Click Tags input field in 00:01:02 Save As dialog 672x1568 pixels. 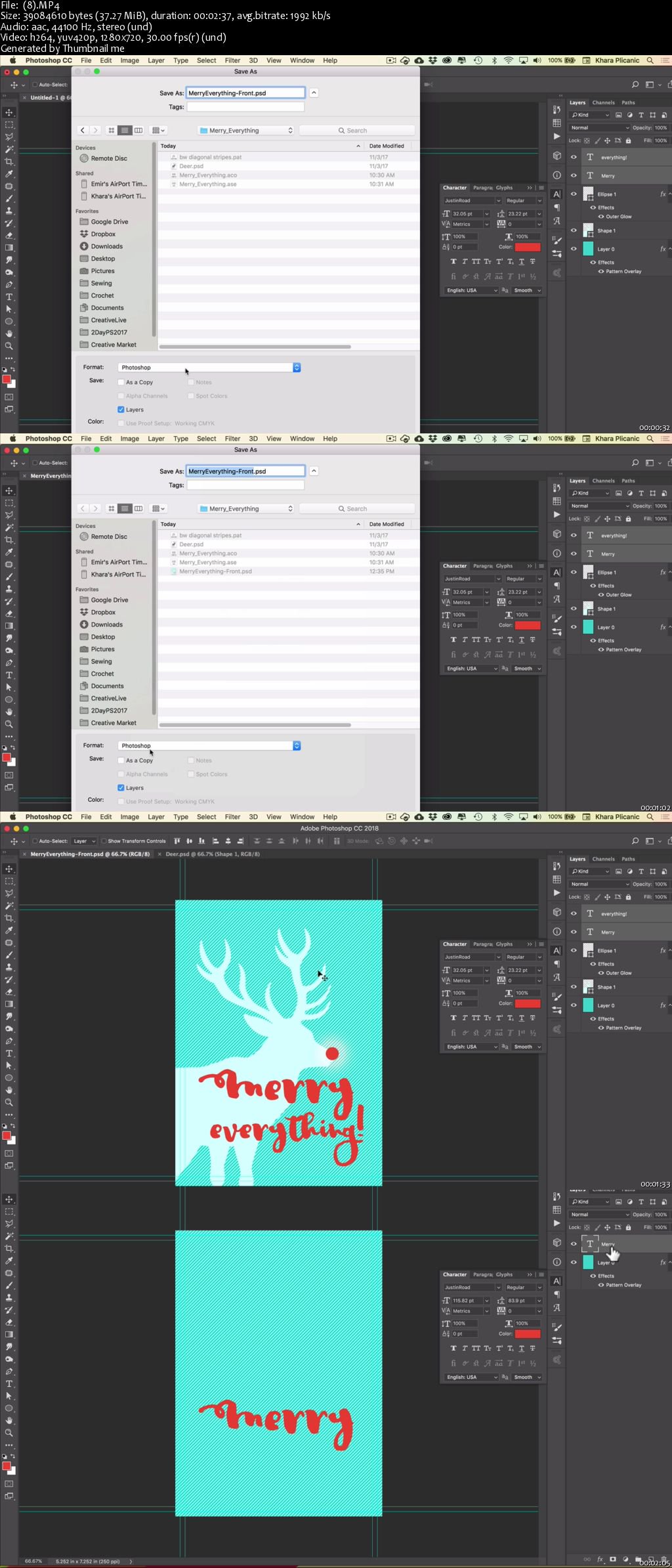[245, 485]
